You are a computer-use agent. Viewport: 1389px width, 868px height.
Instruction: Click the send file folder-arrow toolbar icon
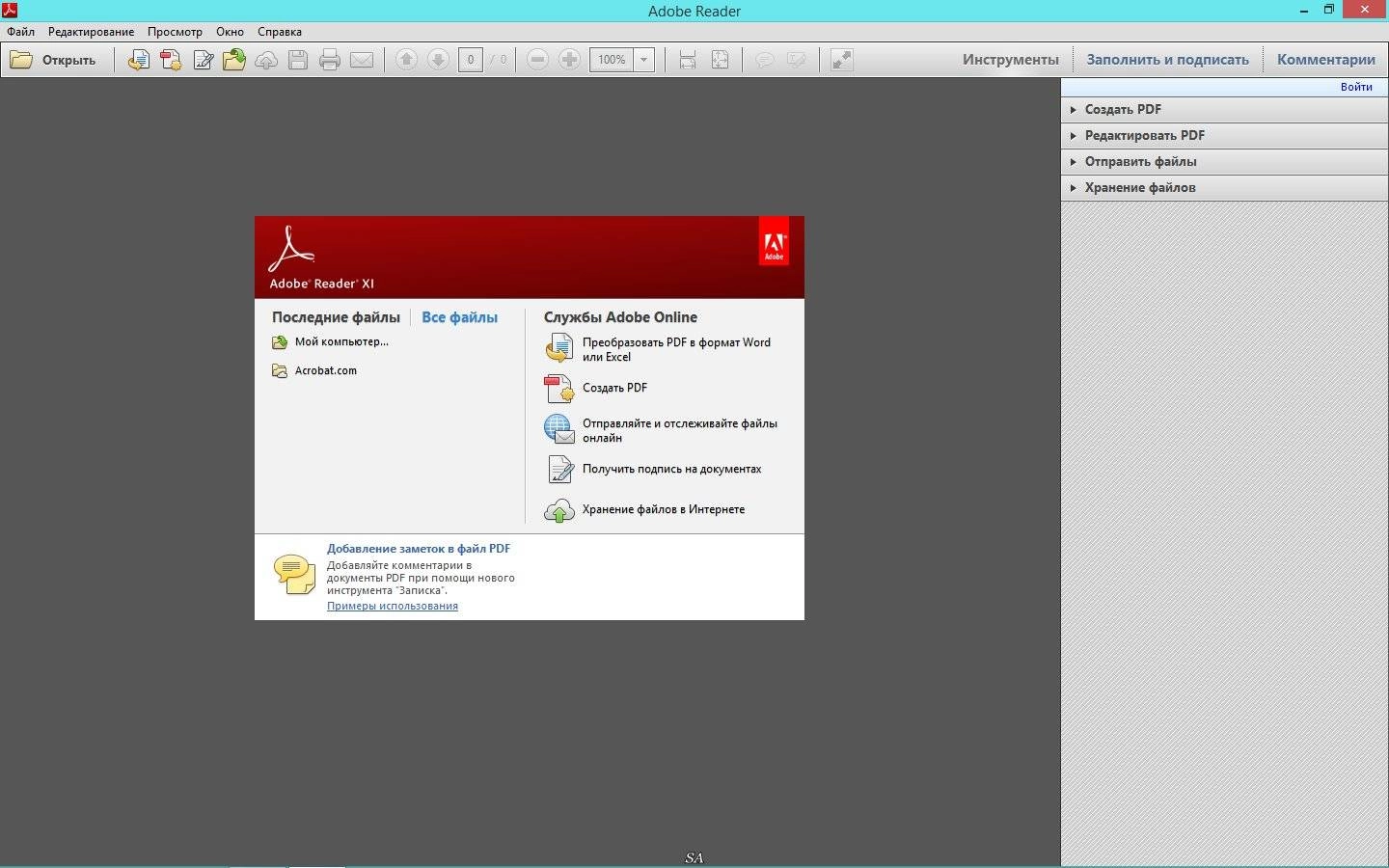tap(234, 60)
